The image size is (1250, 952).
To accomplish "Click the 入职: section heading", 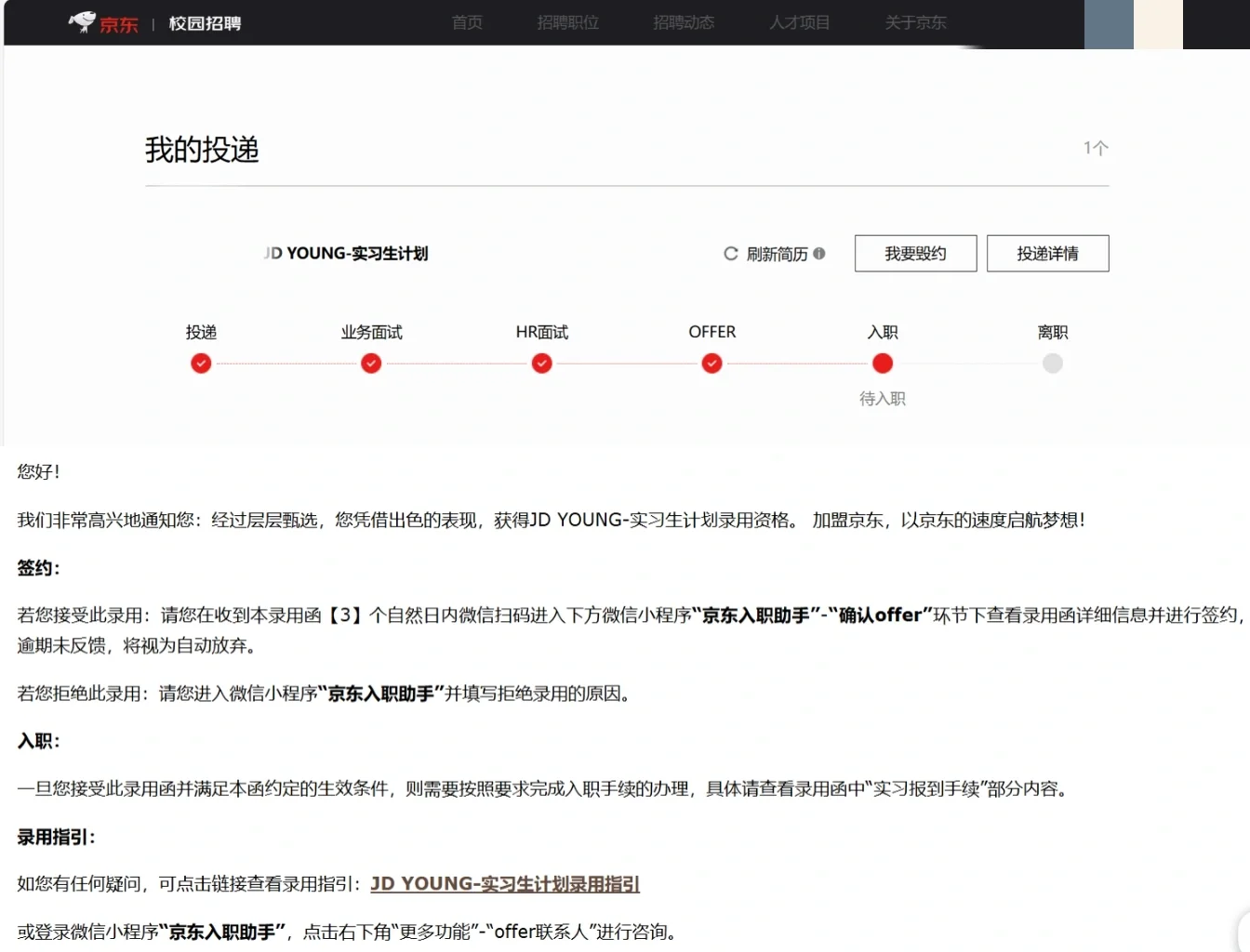I will [38, 741].
